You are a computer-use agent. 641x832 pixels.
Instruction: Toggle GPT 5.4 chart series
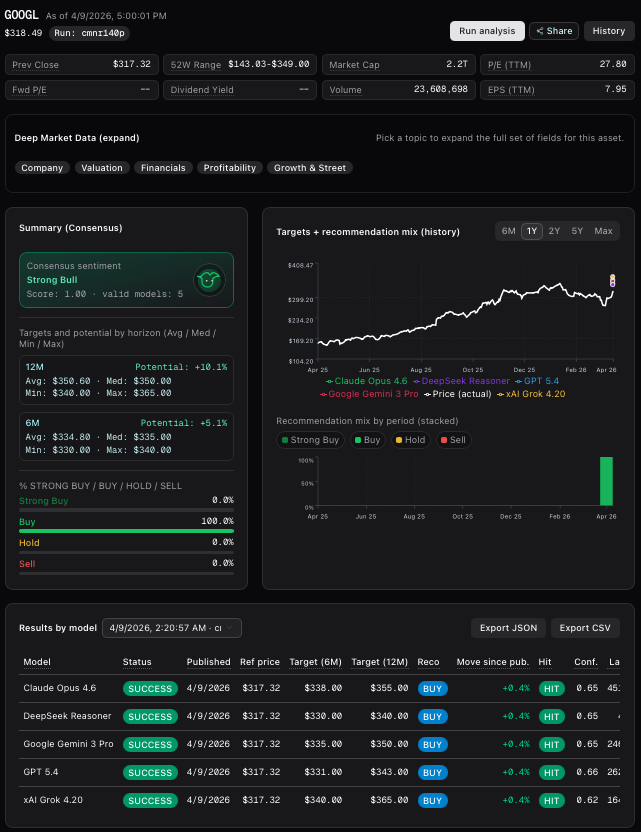537,381
